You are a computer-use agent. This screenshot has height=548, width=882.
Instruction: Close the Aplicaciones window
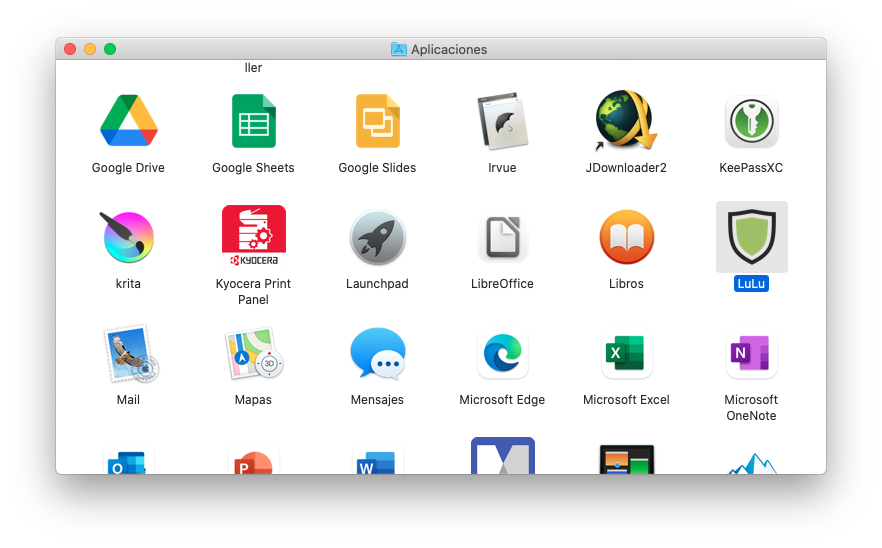(70, 49)
